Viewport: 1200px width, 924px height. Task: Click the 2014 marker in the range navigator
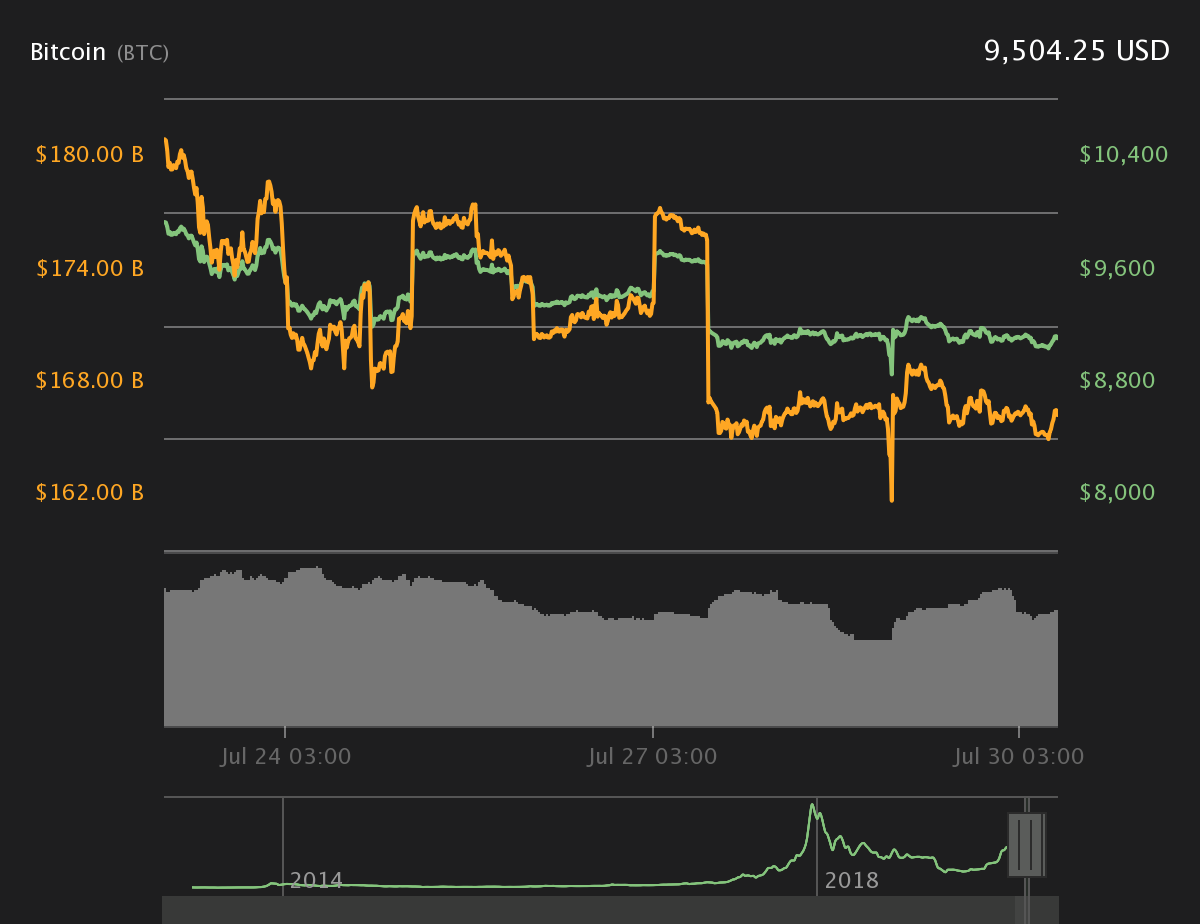(316, 881)
